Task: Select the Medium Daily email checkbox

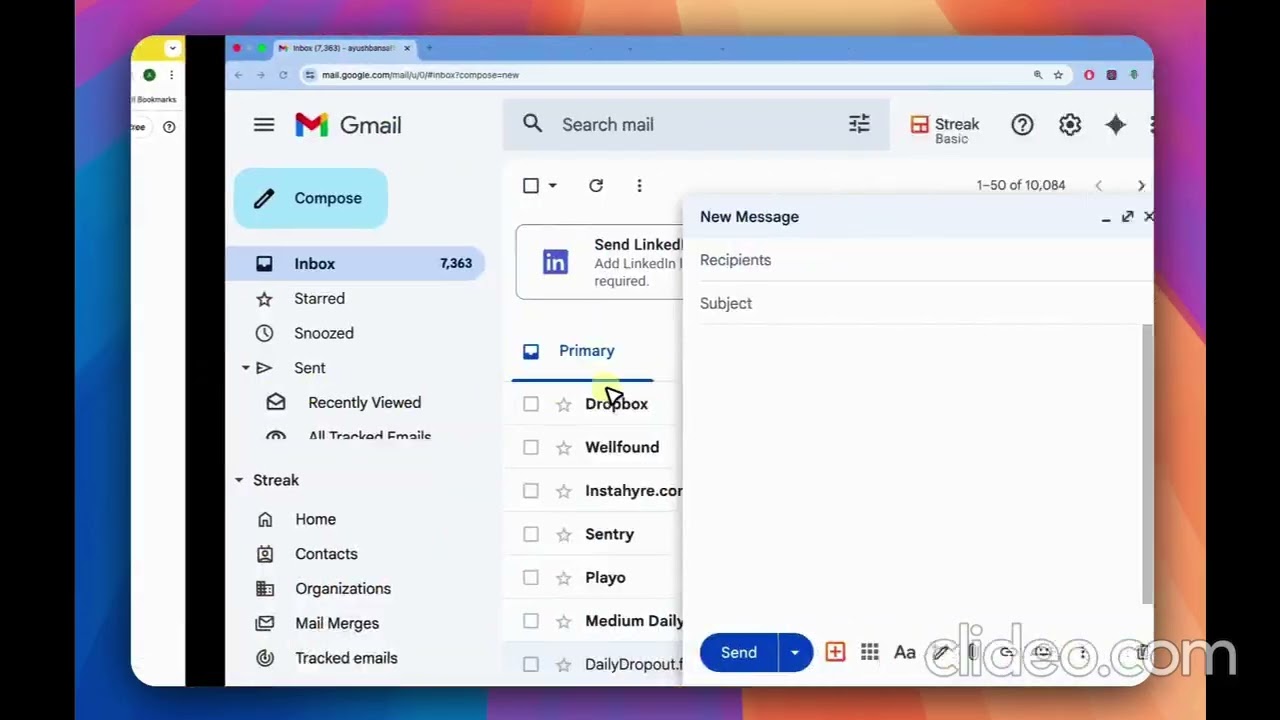Action: coord(531,621)
